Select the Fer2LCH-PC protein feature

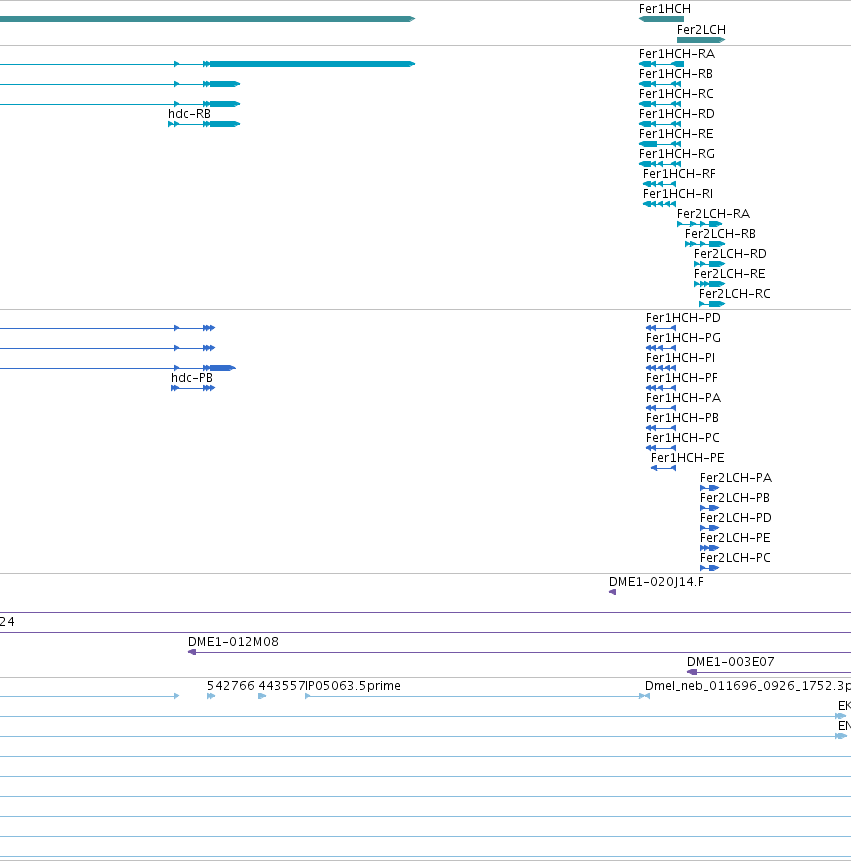click(709, 568)
